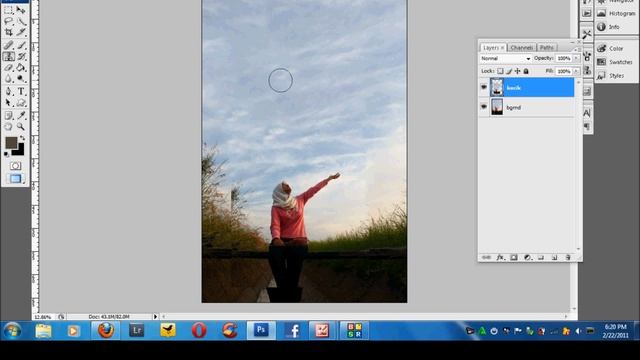Toggle lock image pixels

(x=509, y=71)
